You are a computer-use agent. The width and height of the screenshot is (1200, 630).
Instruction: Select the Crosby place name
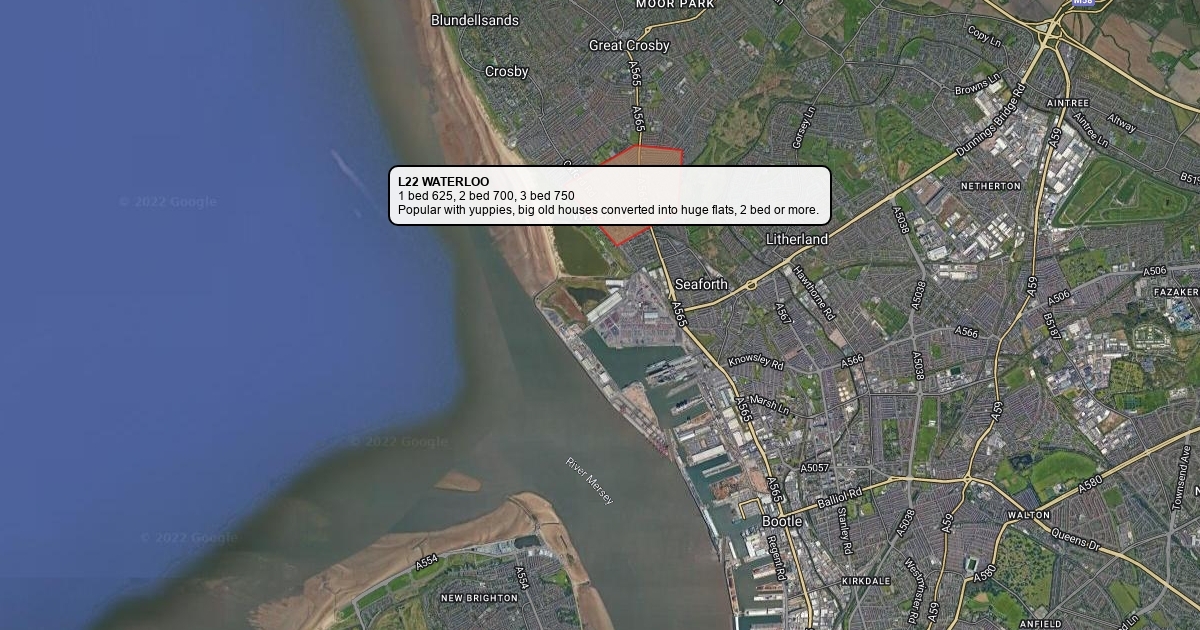(x=506, y=72)
